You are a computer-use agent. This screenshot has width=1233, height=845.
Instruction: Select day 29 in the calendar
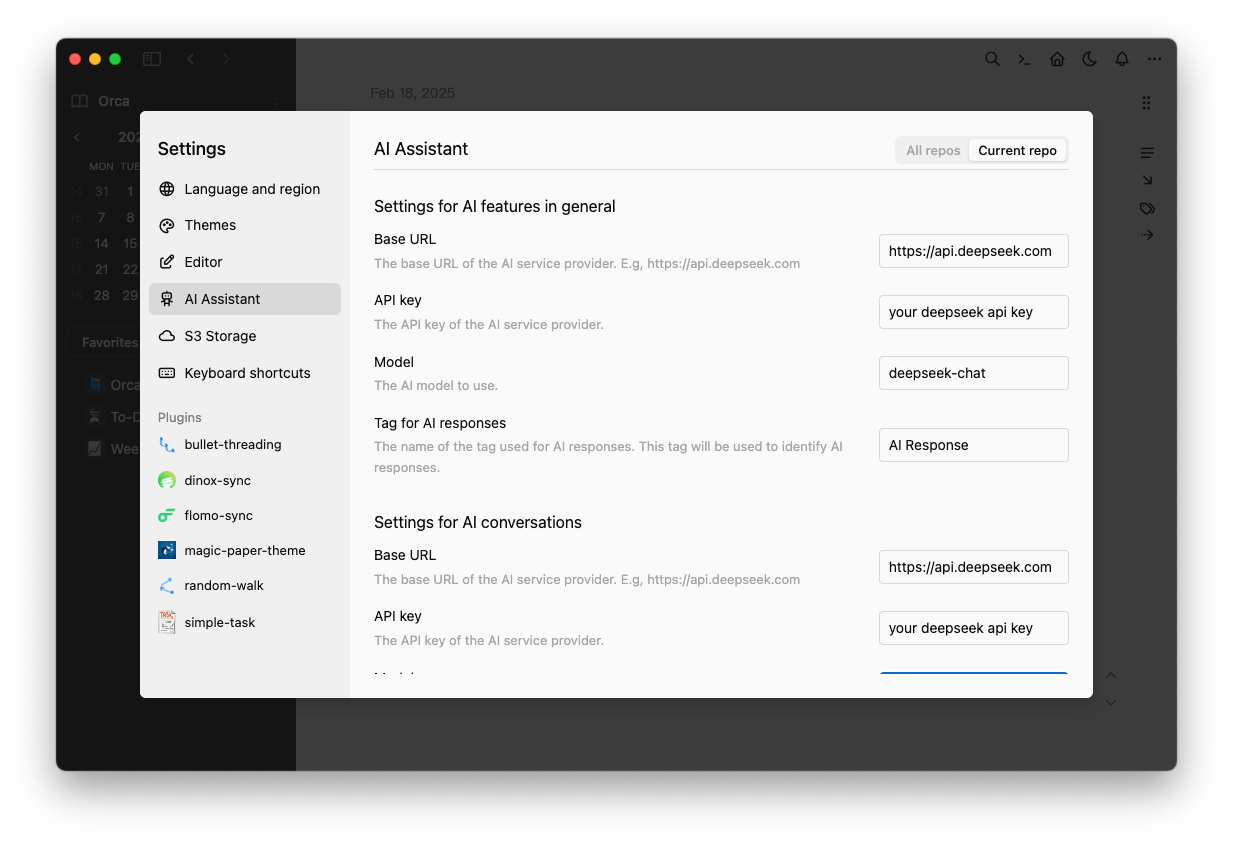[x=130, y=295]
